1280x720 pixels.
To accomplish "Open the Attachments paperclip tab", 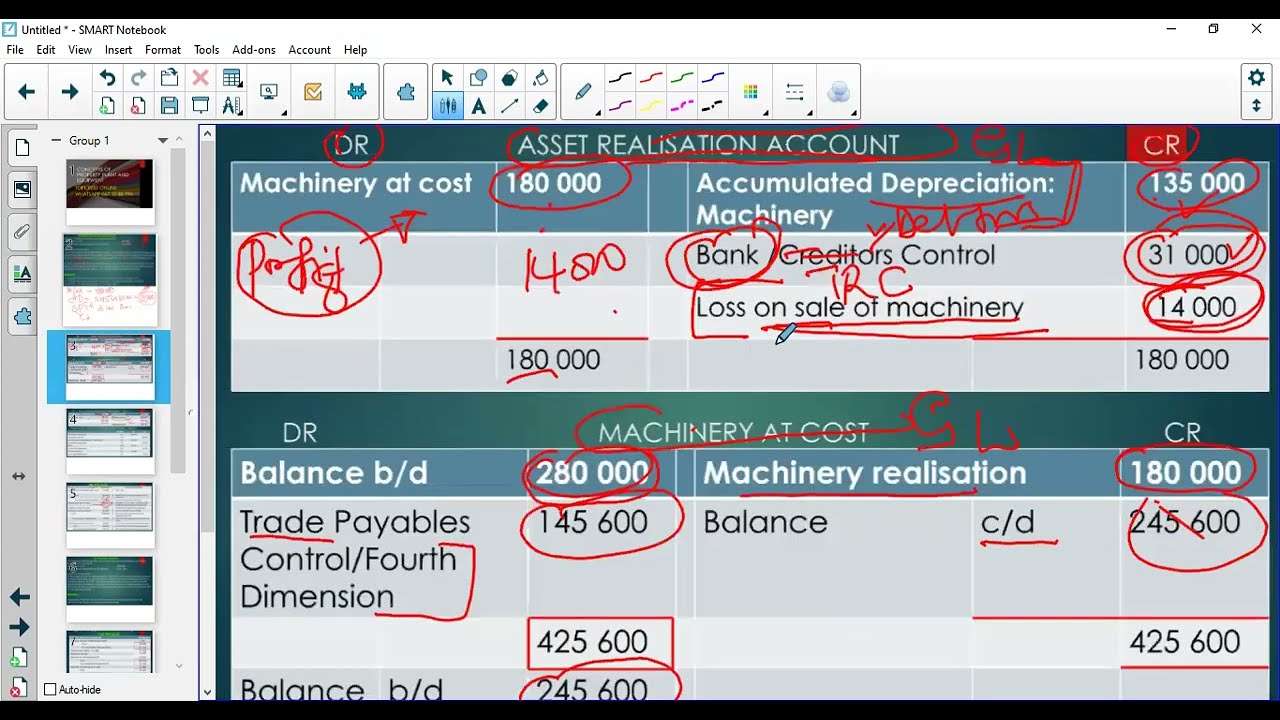I will 22,232.
